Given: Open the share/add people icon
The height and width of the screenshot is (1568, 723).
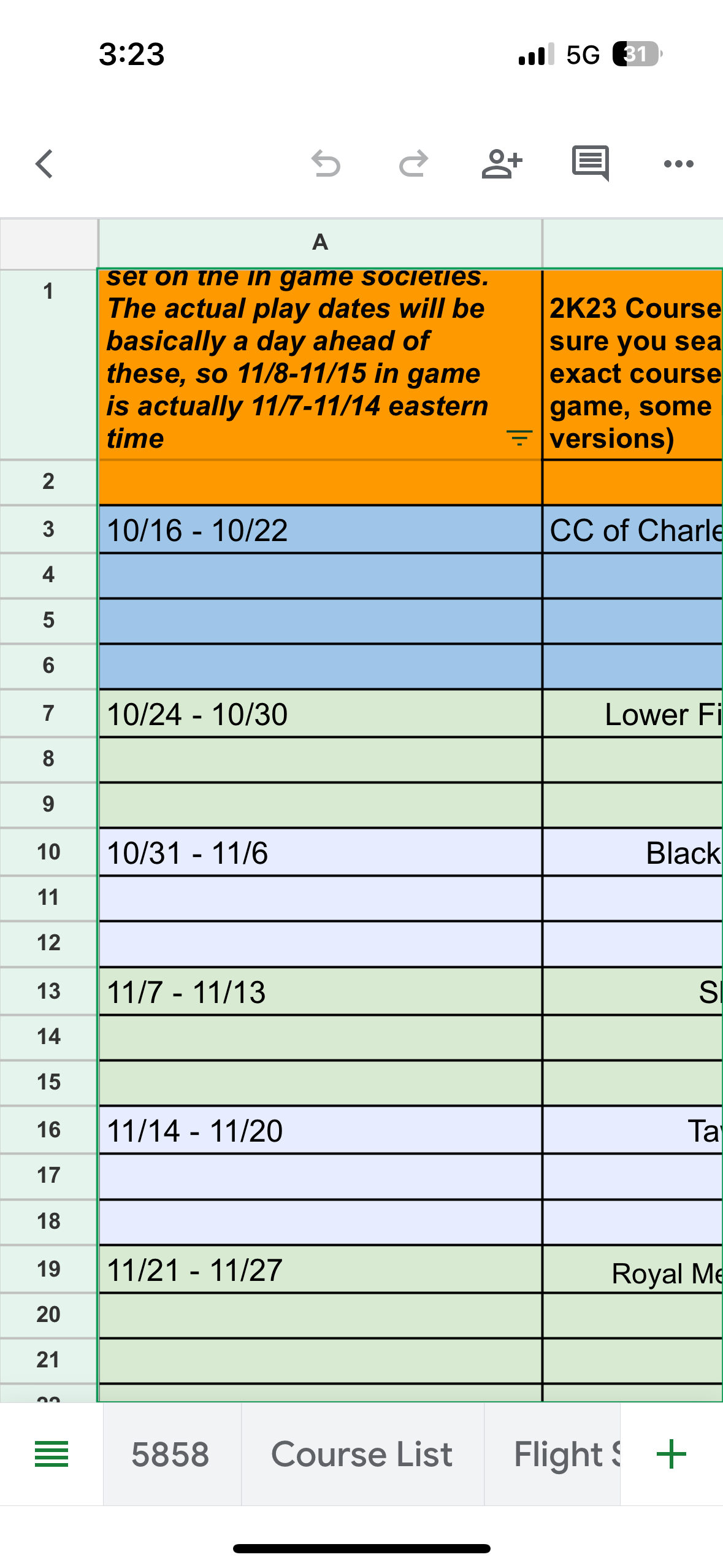Looking at the screenshot, I should pos(502,164).
